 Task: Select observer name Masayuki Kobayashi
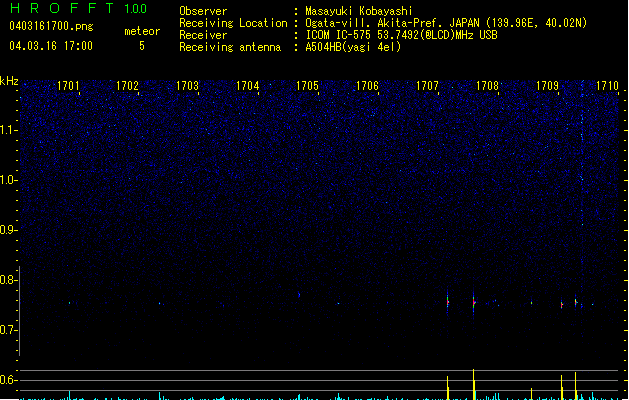tap(359, 11)
